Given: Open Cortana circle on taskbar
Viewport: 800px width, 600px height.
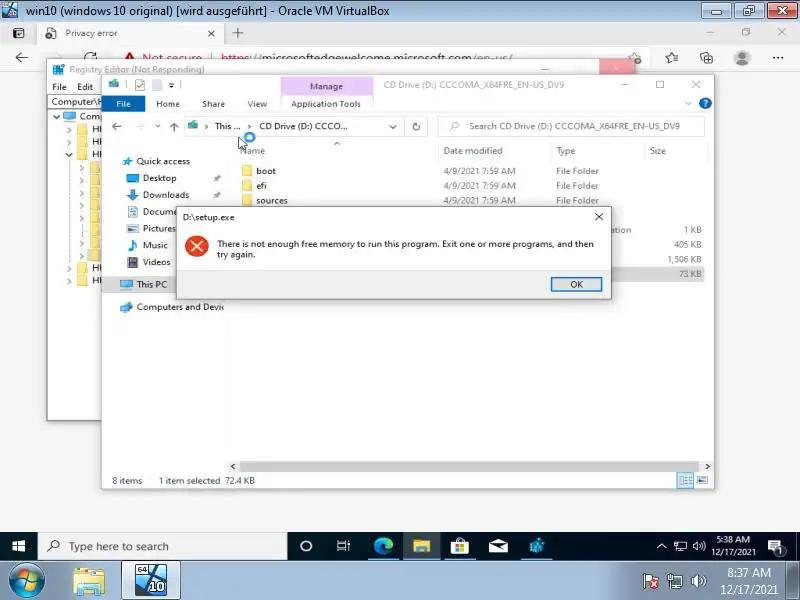Looking at the screenshot, I should [x=306, y=546].
